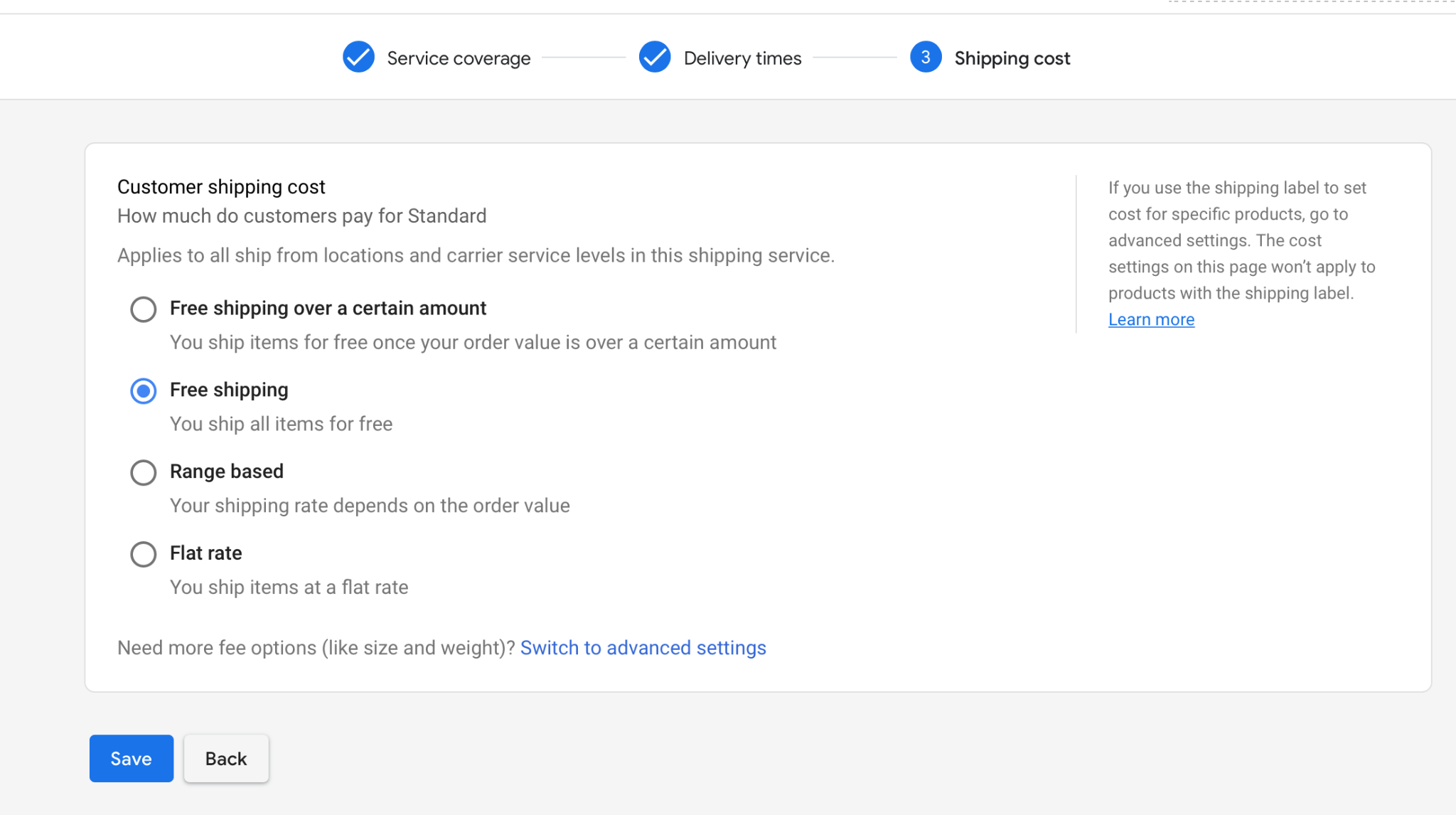This screenshot has height=815, width=1456.
Task: Click 'Your shipping rate depends on order value' text
Action: [x=370, y=506]
